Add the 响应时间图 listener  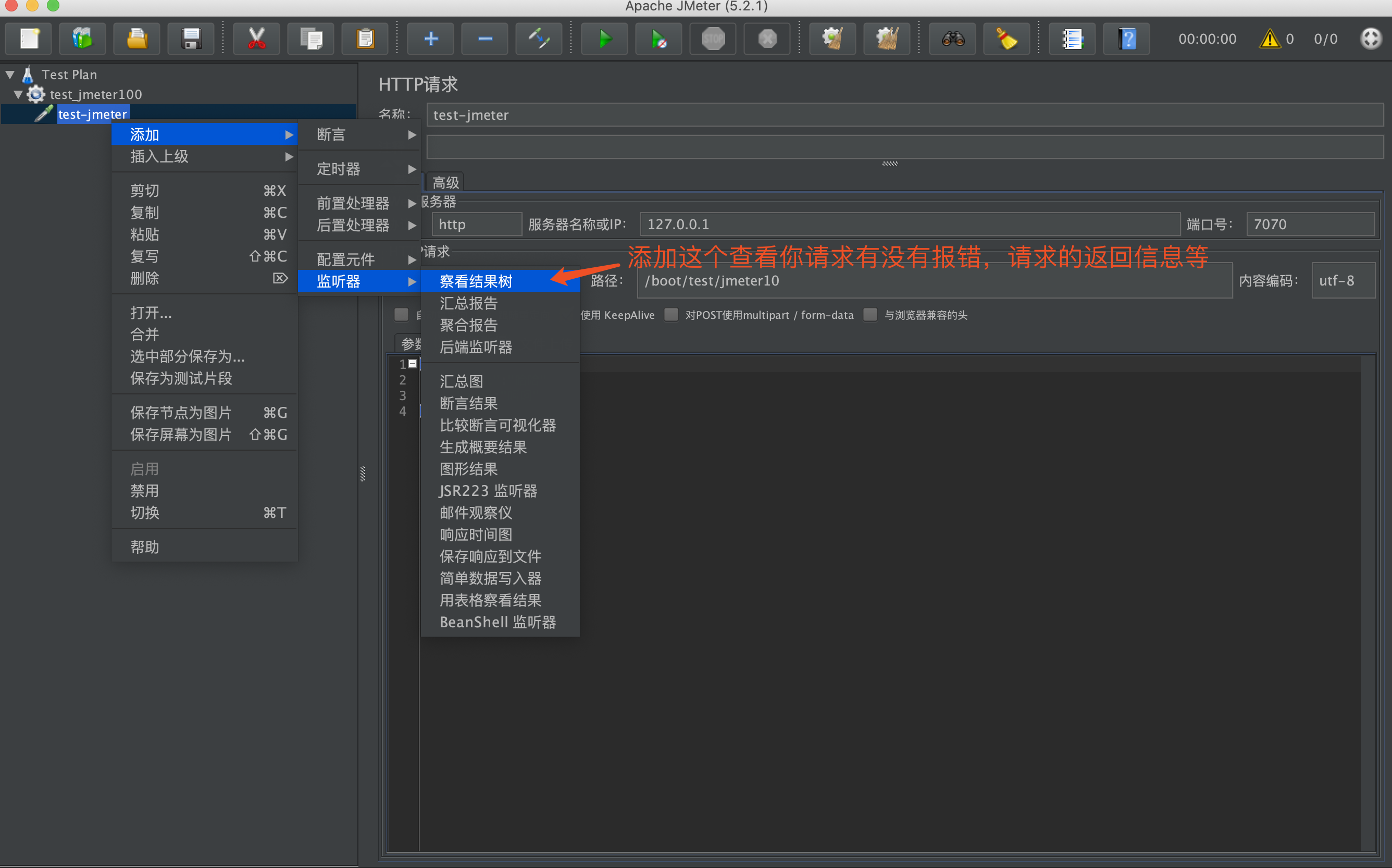click(x=501, y=535)
